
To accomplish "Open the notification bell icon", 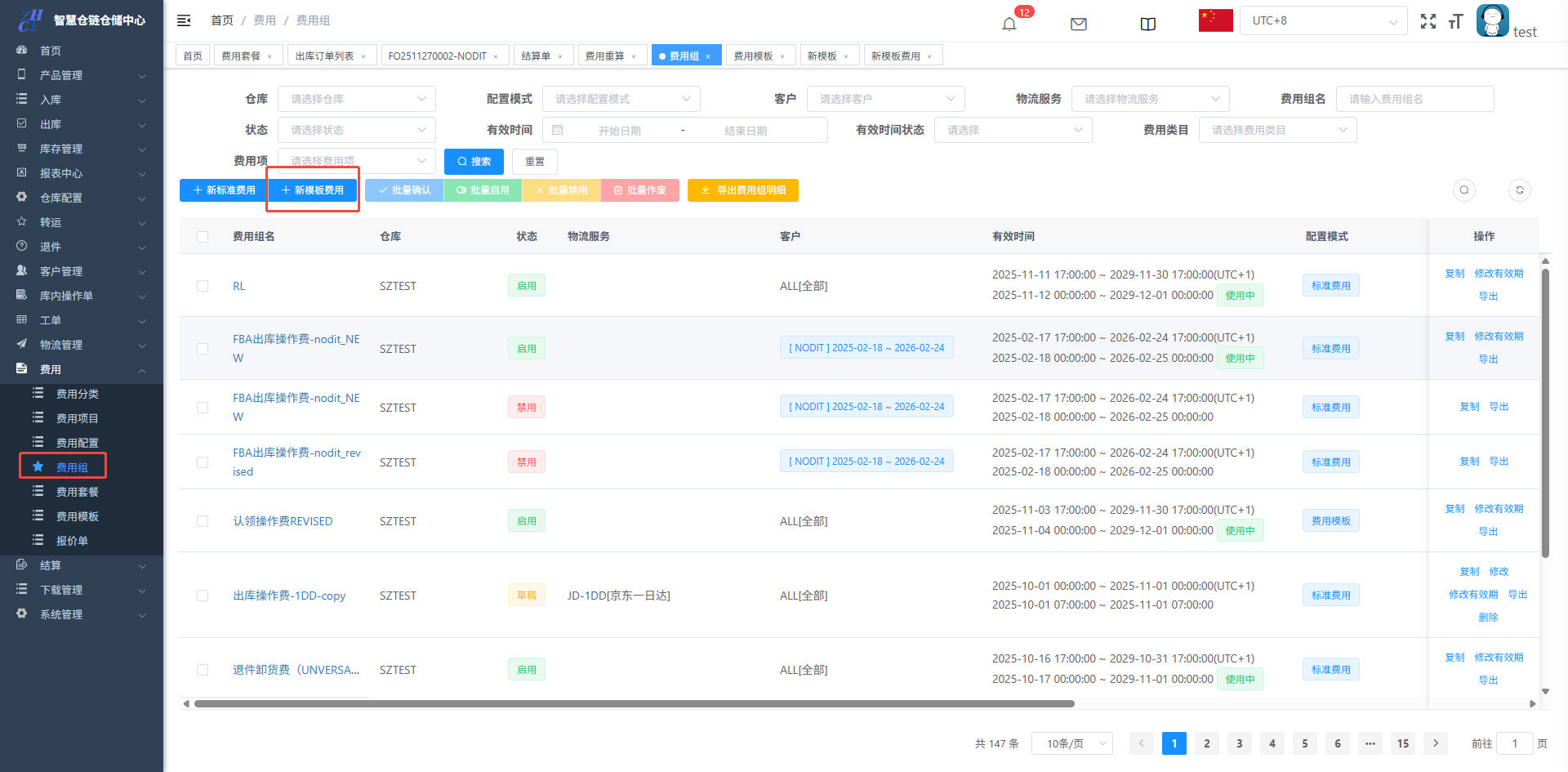I will 1009,24.
